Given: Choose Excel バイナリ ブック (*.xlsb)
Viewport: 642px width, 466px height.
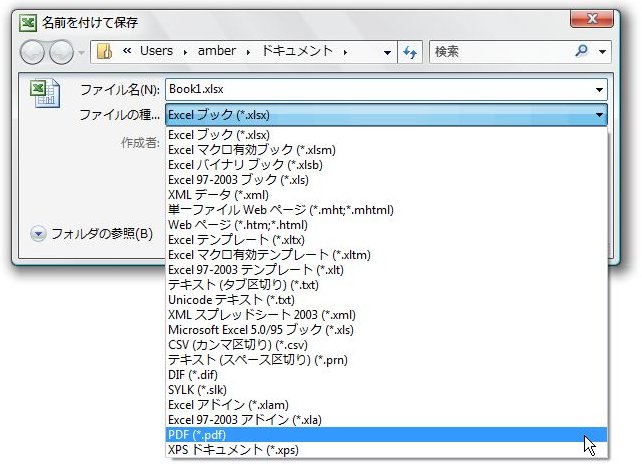Looking at the screenshot, I should (x=387, y=165).
